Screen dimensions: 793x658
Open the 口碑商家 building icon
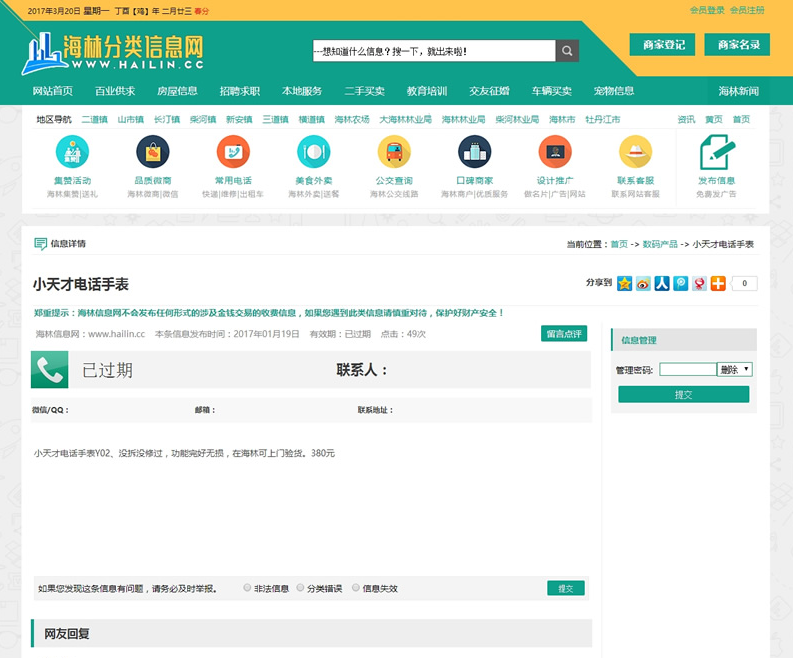(x=474, y=151)
